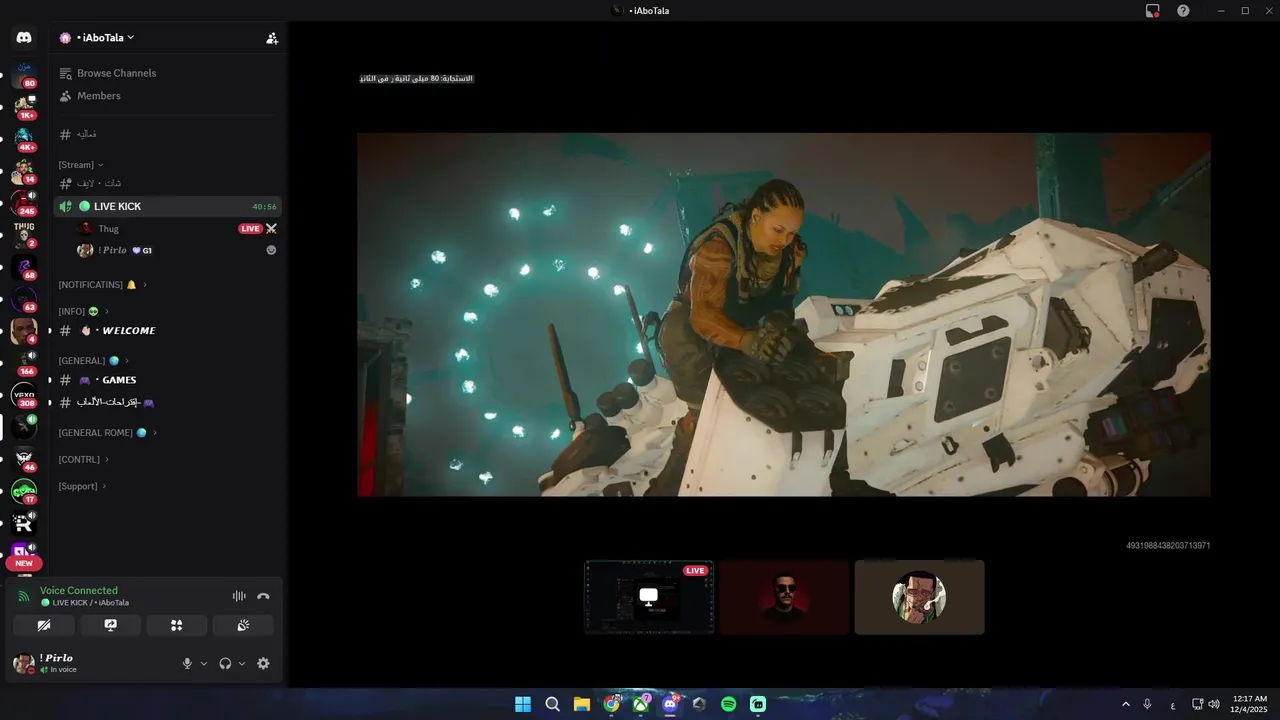Click the LIVE badge beside Thug
The image size is (1280, 720).
250,229
